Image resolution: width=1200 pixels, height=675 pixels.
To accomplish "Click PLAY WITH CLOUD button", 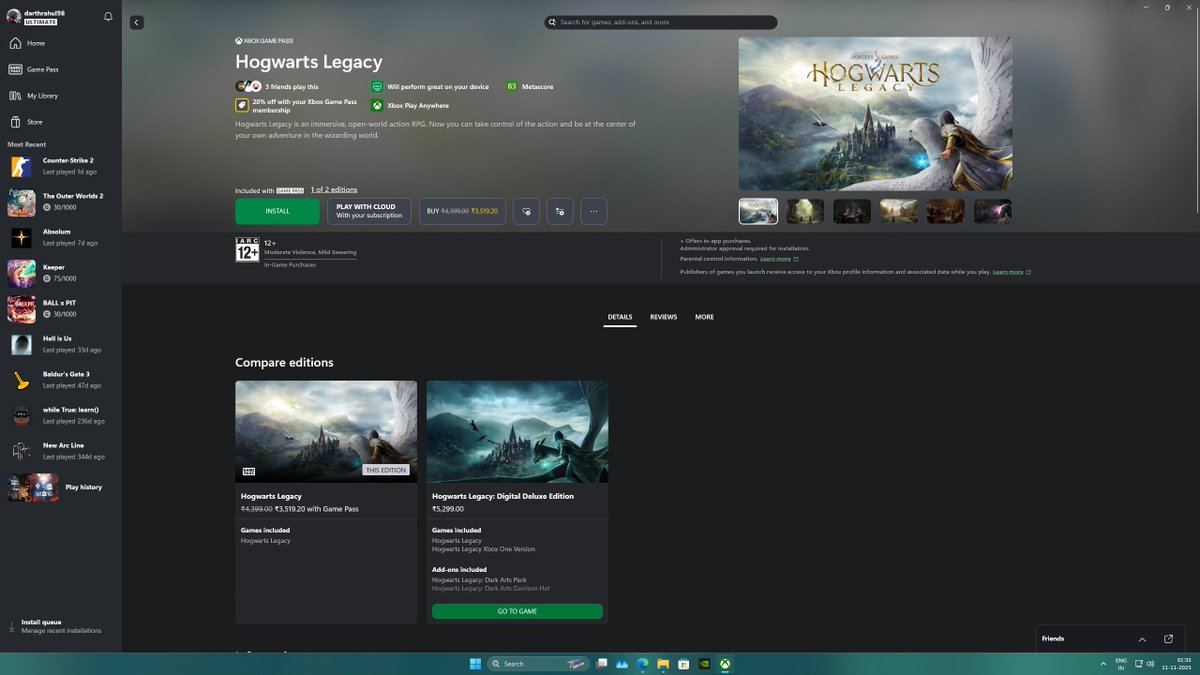I will tap(369, 211).
